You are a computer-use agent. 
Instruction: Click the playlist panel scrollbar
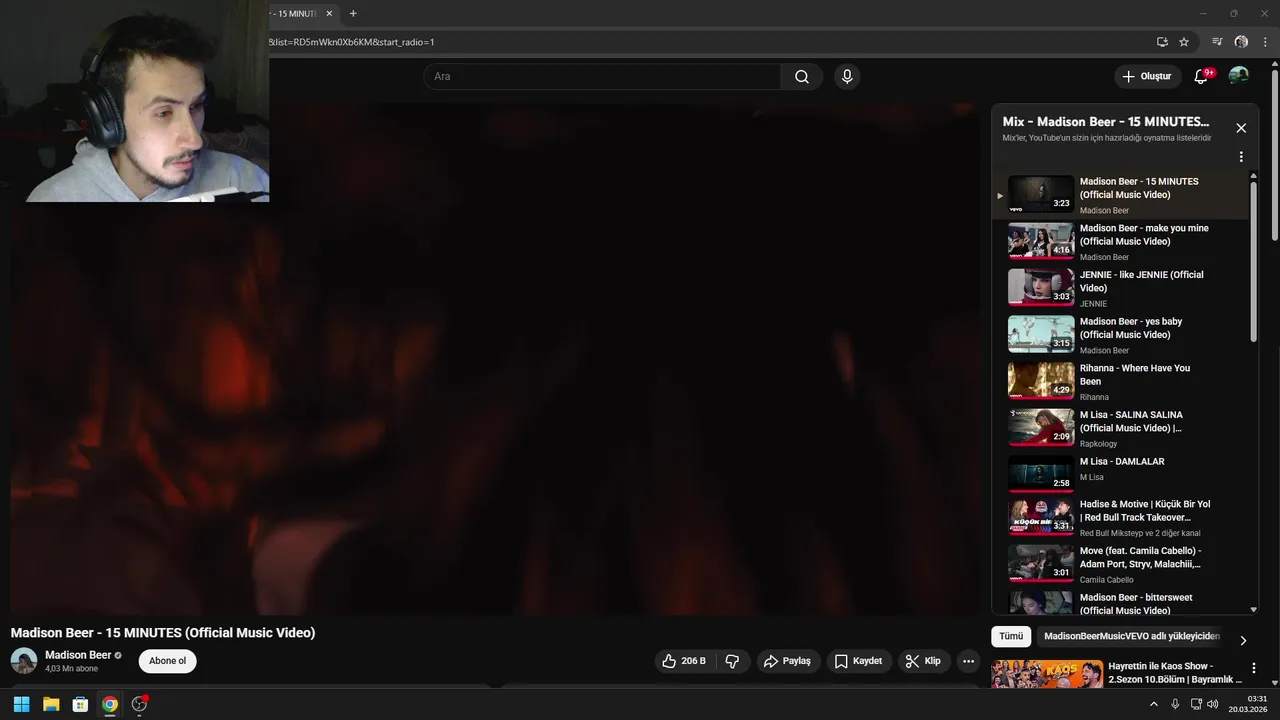[1254, 262]
